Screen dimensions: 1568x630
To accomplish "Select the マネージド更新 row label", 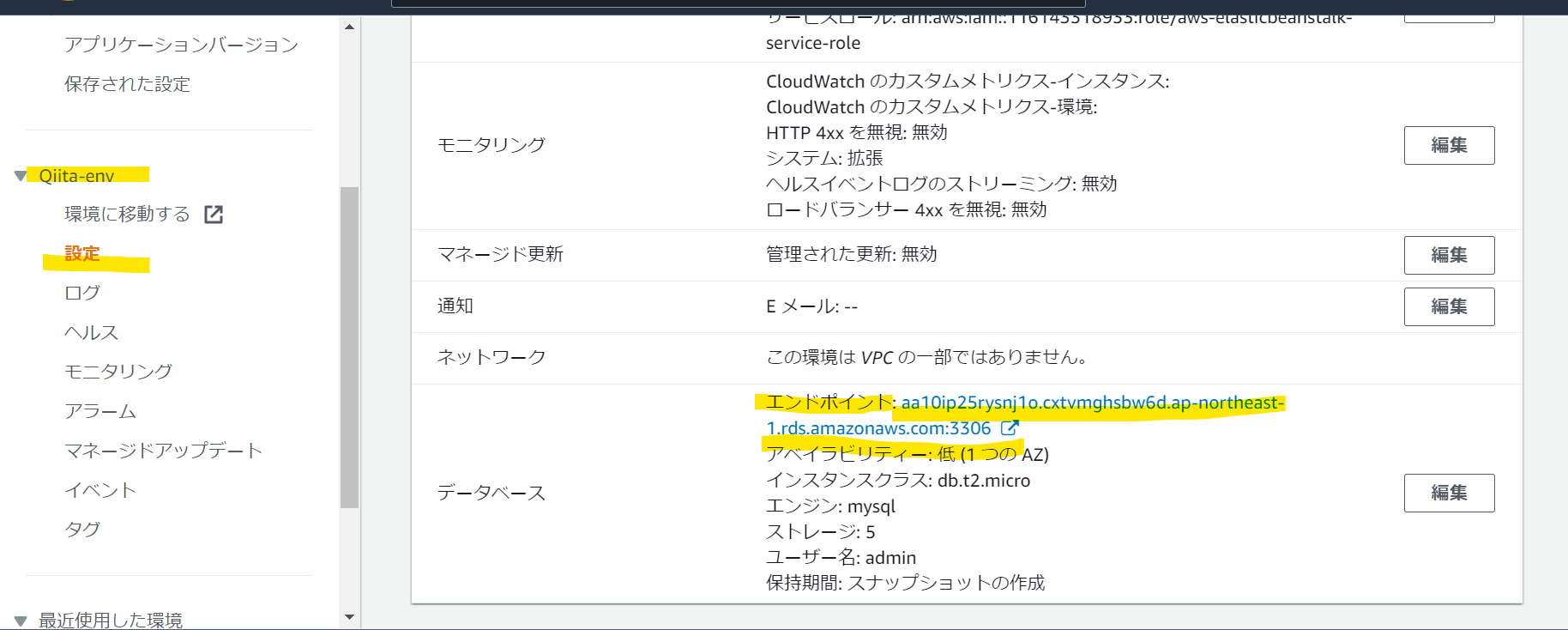I will pos(500,254).
